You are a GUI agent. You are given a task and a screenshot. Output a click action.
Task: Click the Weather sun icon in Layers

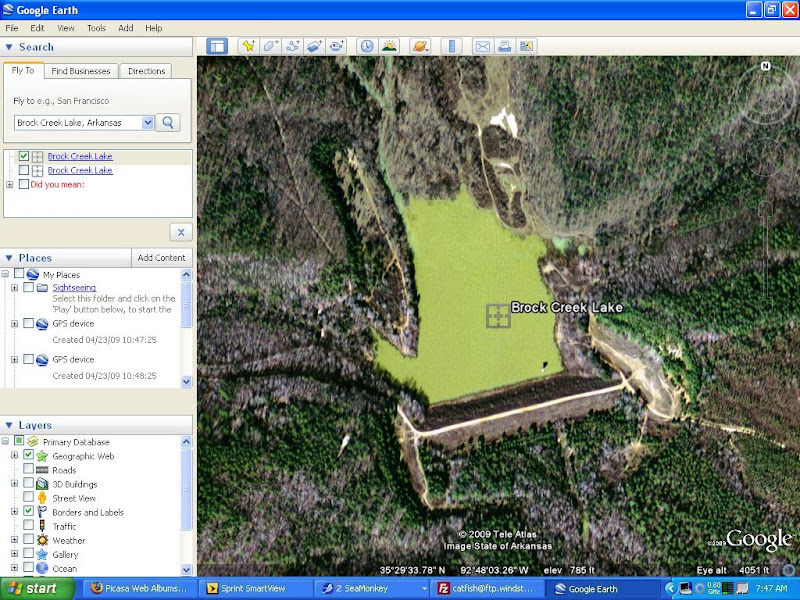click(x=42, y=540)
